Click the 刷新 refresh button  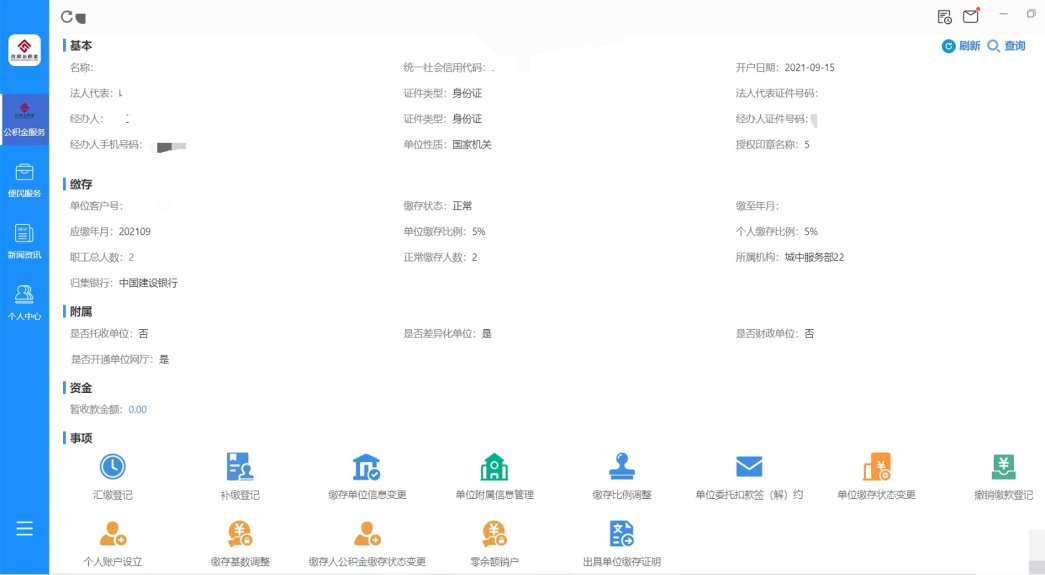pyautogui.click(x=960, y=46)
